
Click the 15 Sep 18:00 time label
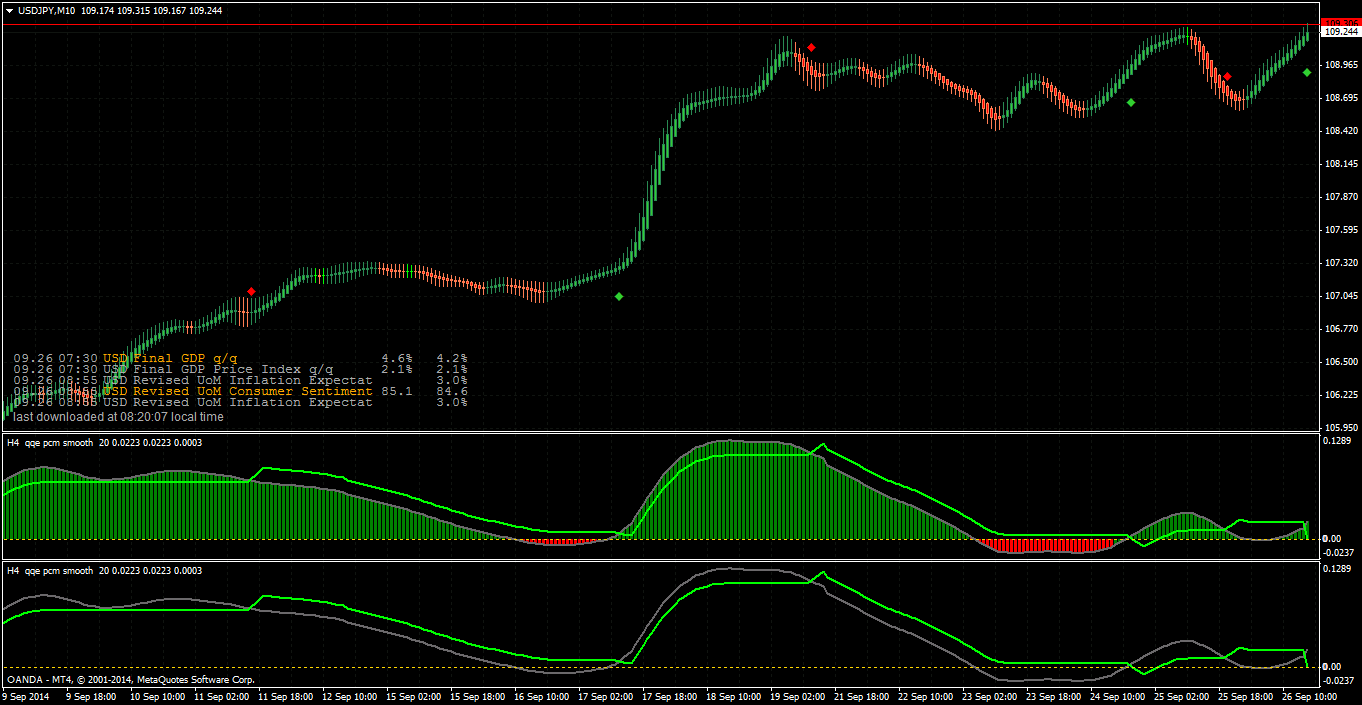pyautogui.click(x=476, y=696)
